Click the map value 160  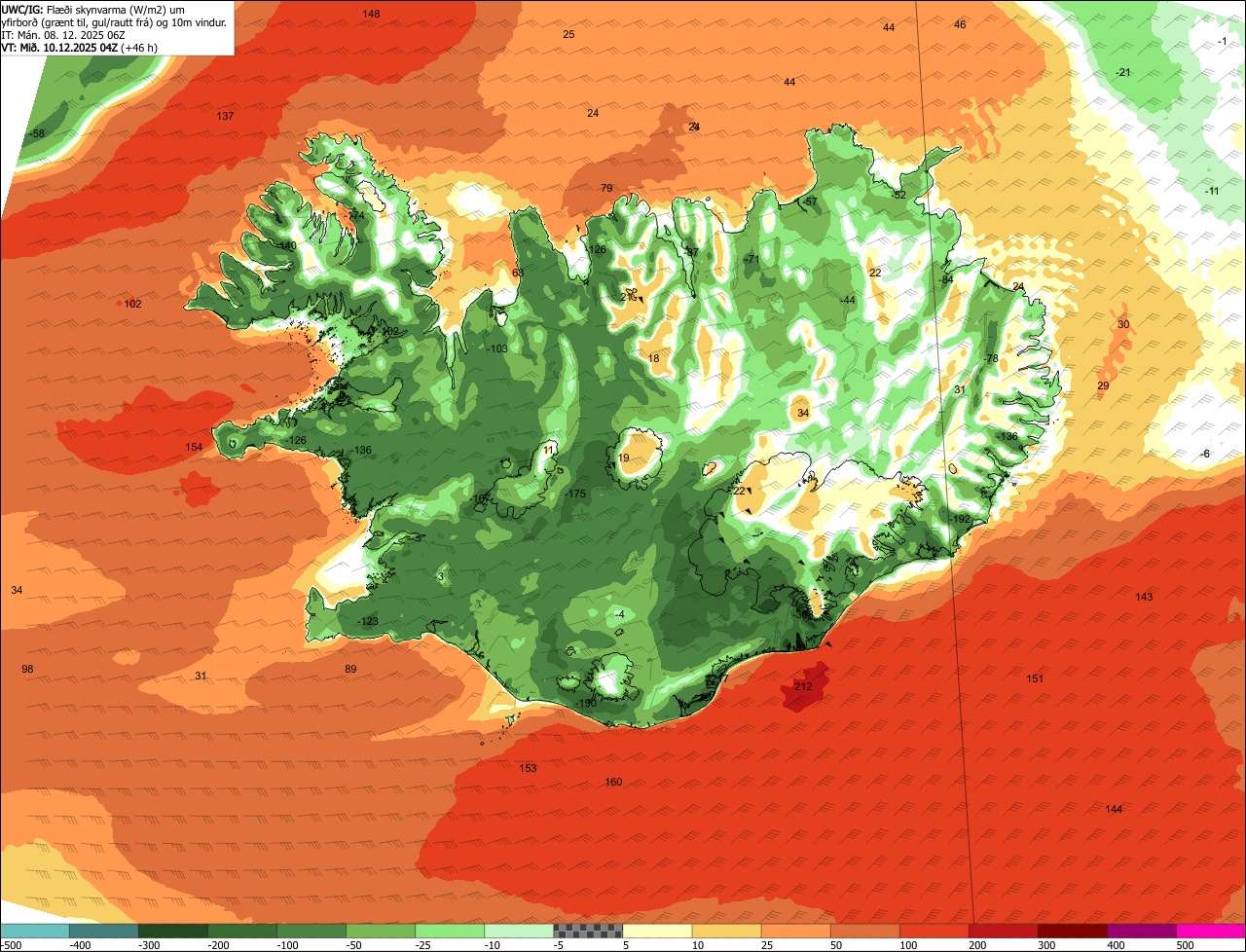613,782
